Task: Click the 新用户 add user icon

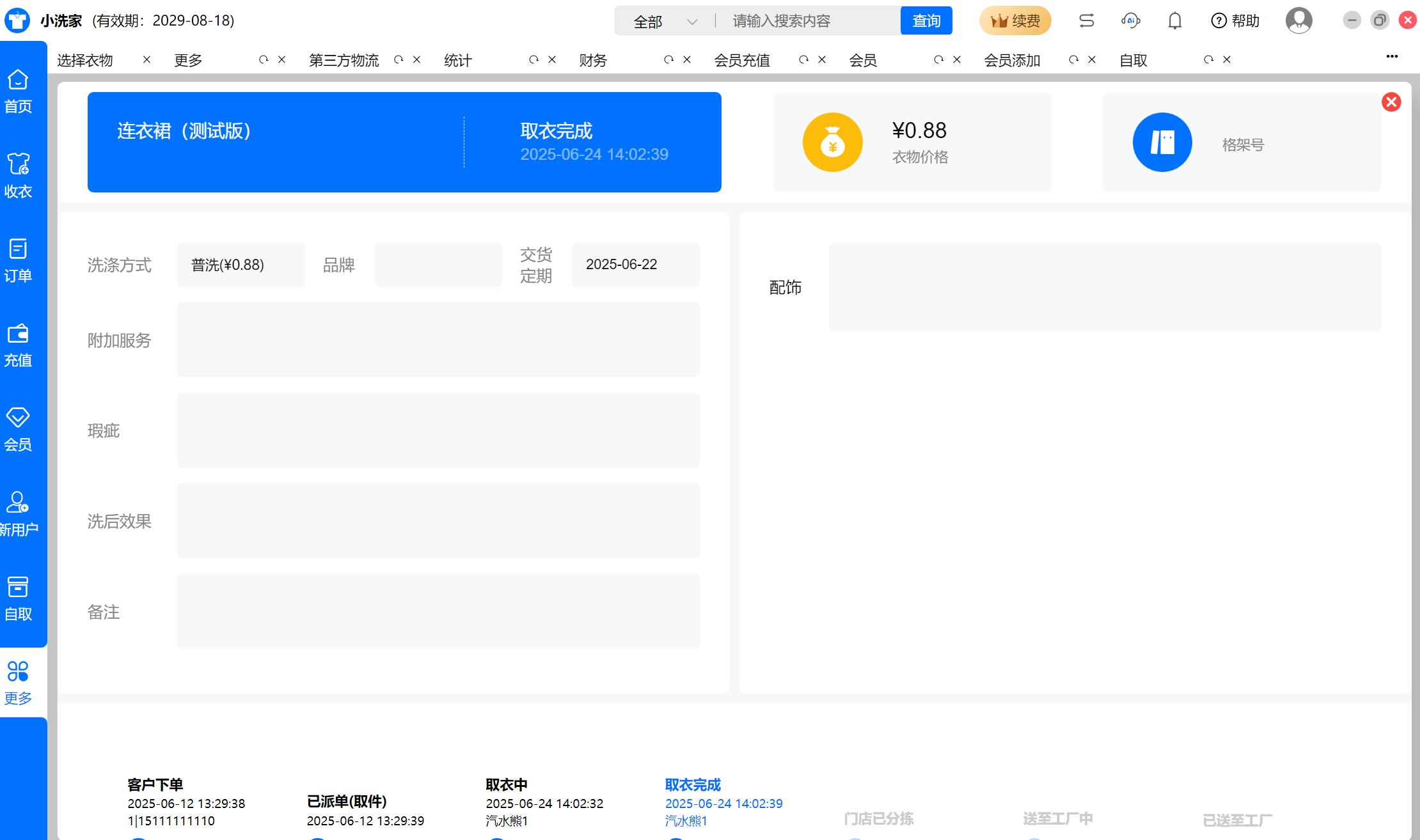Action: (x=18, y=502)
